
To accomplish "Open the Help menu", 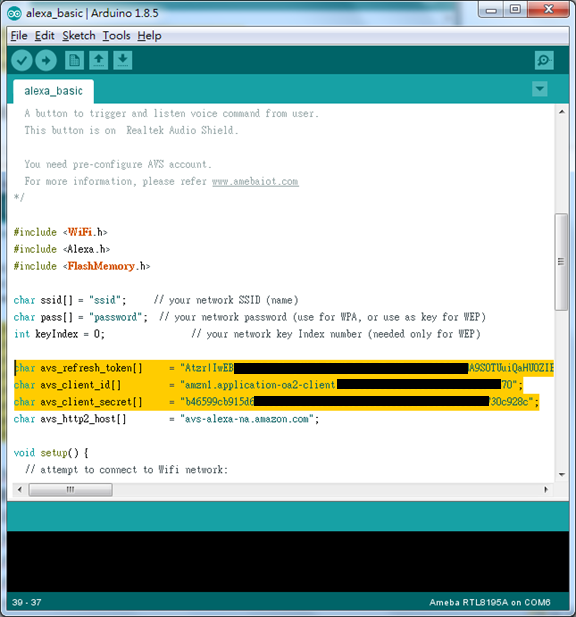I will [149, 36].
